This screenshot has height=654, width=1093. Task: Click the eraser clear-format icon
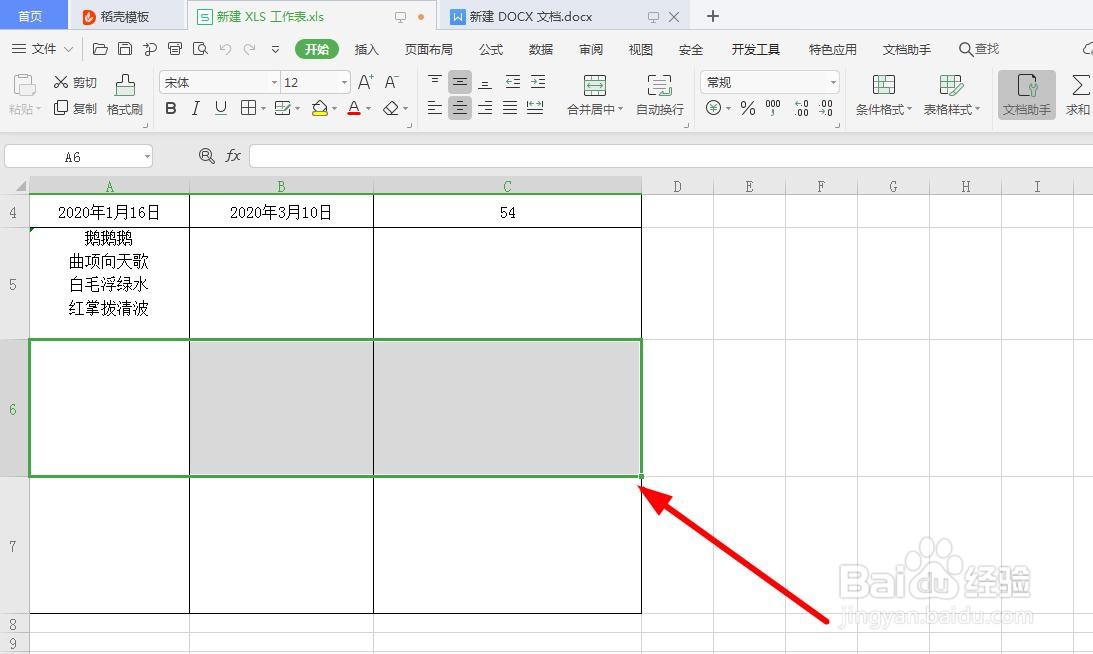coord(391,108)
